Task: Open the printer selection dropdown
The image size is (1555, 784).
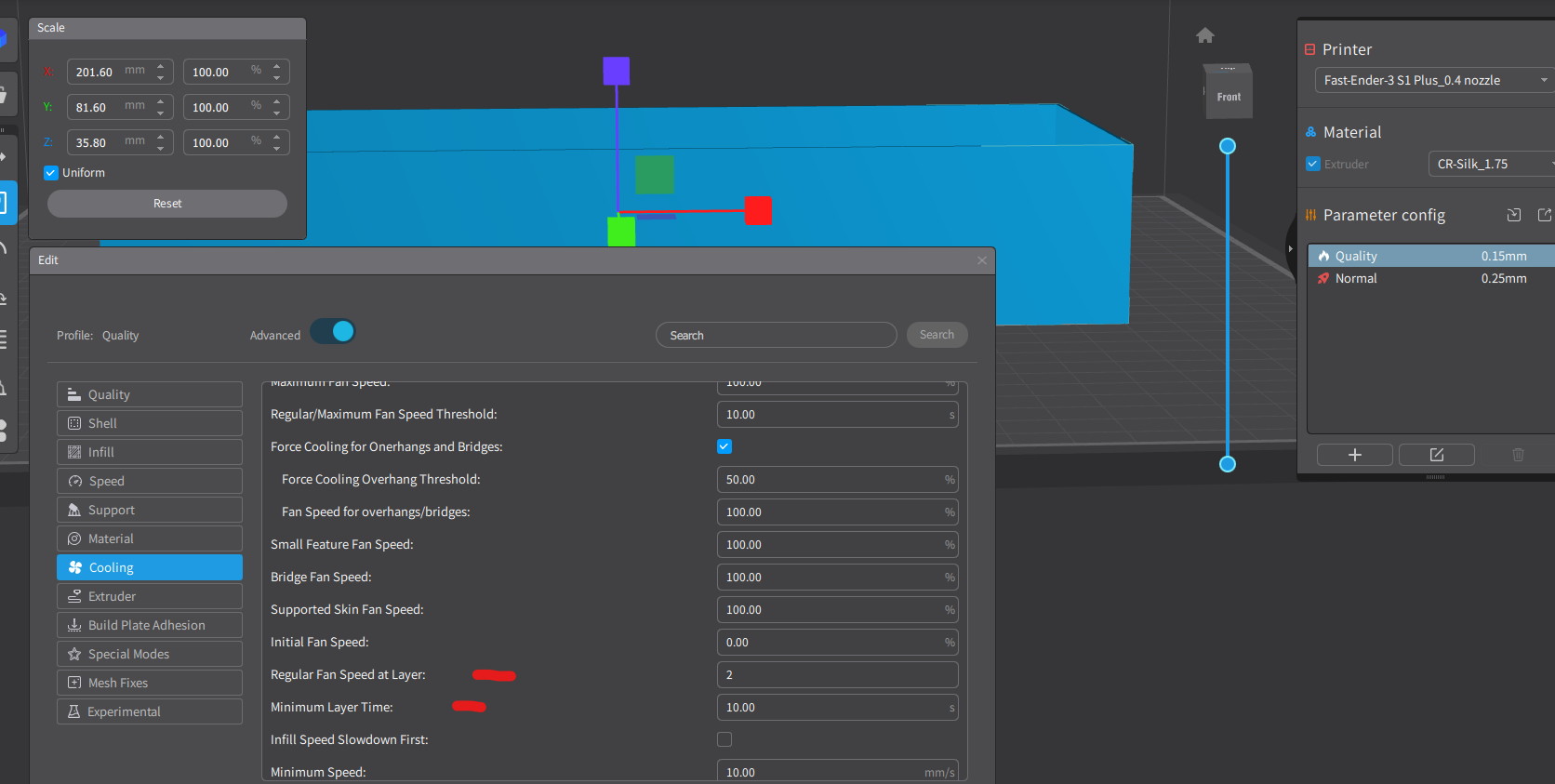Action: coord(1434,80)
